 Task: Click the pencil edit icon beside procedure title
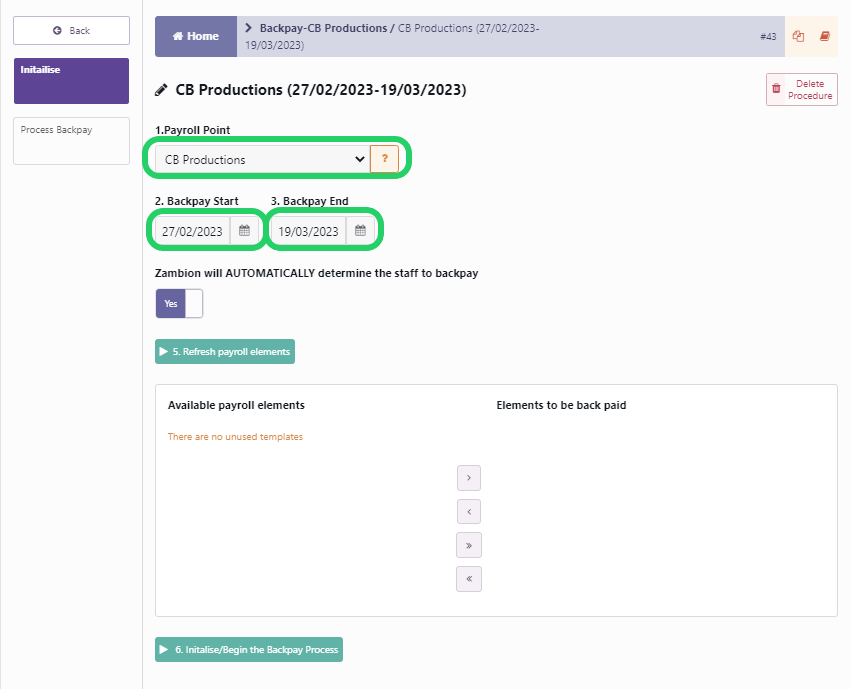pos(161,89)
